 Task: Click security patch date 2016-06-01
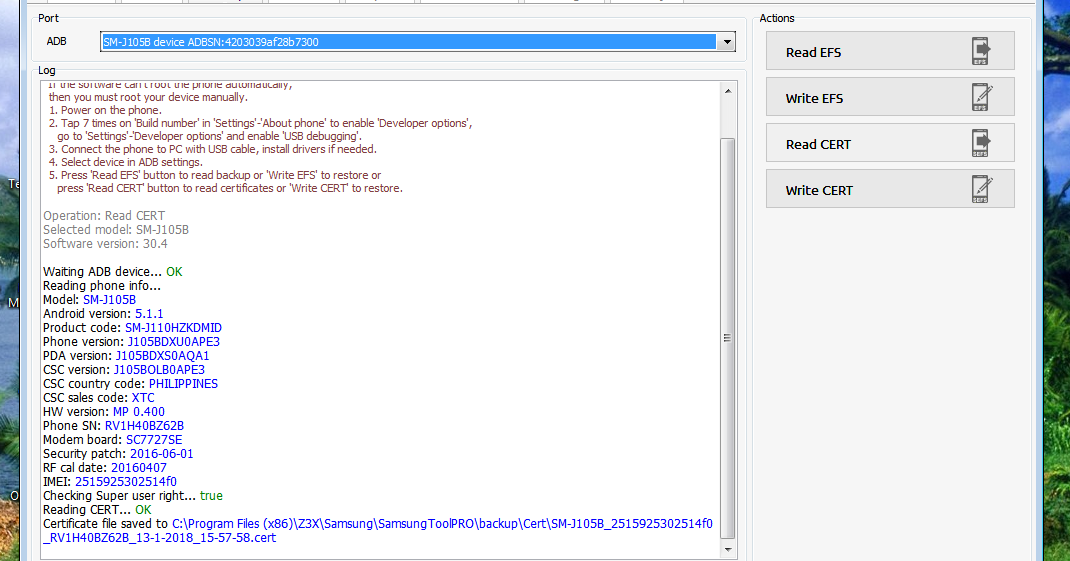pyautogui.click(x=162, y=454)
